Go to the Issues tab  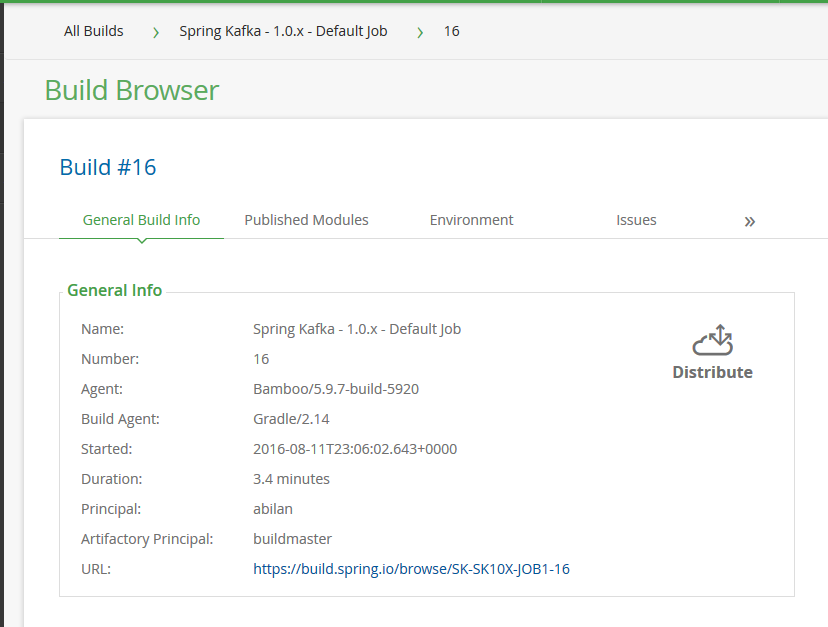[x=636, y=220]
